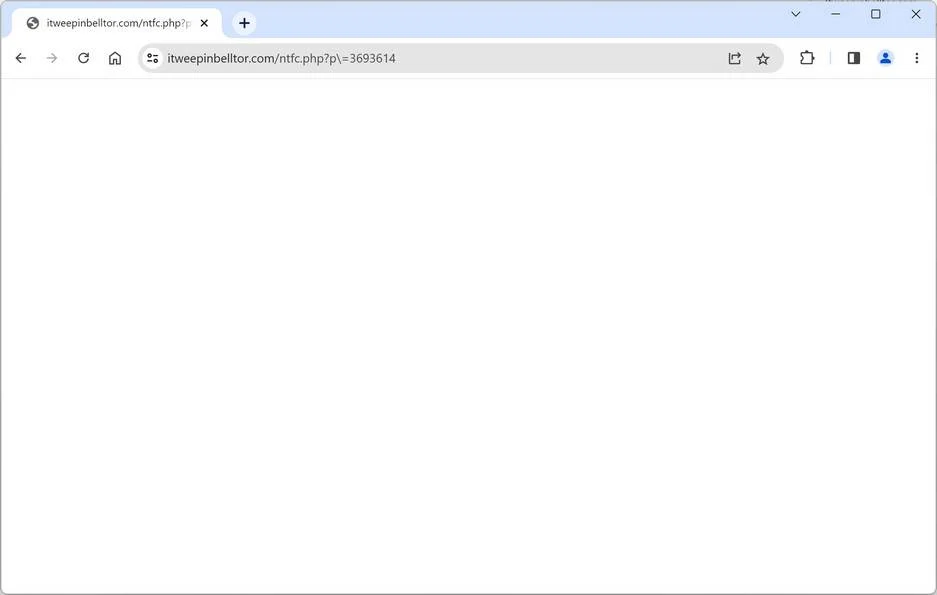Reload the current page
937x595 pixels.
[84, 58]
